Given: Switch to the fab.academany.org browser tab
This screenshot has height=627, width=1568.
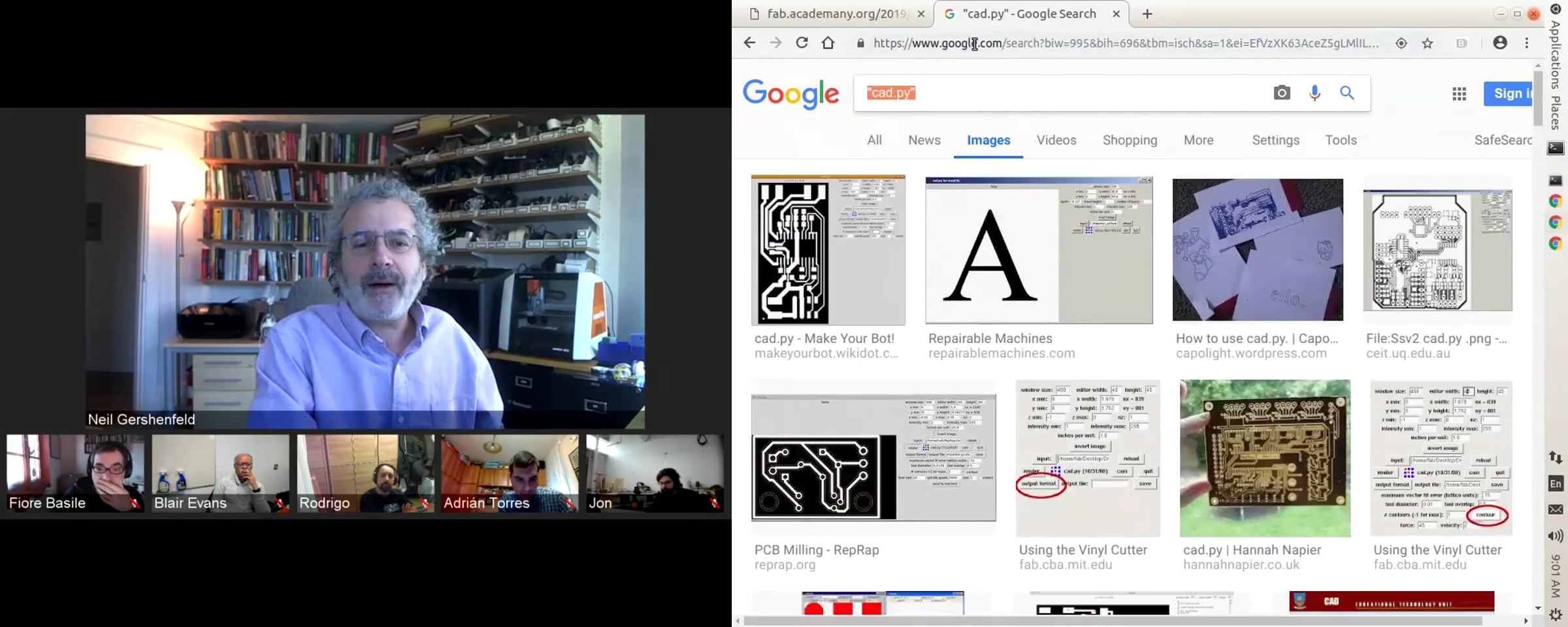Looking at the screenshot, I should (836, 14).
